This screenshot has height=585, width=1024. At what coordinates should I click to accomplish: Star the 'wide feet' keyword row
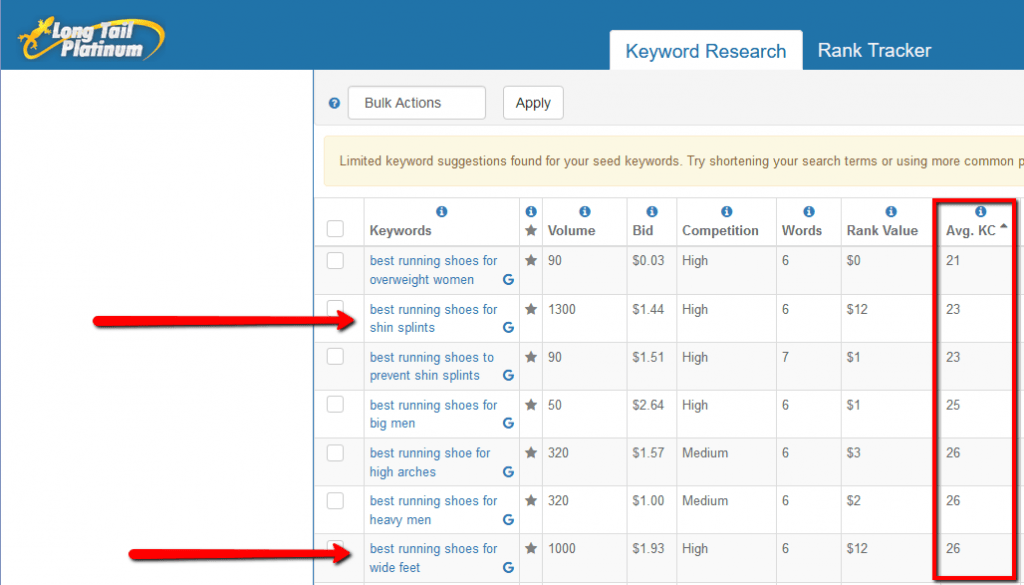[x=531, y=548]
